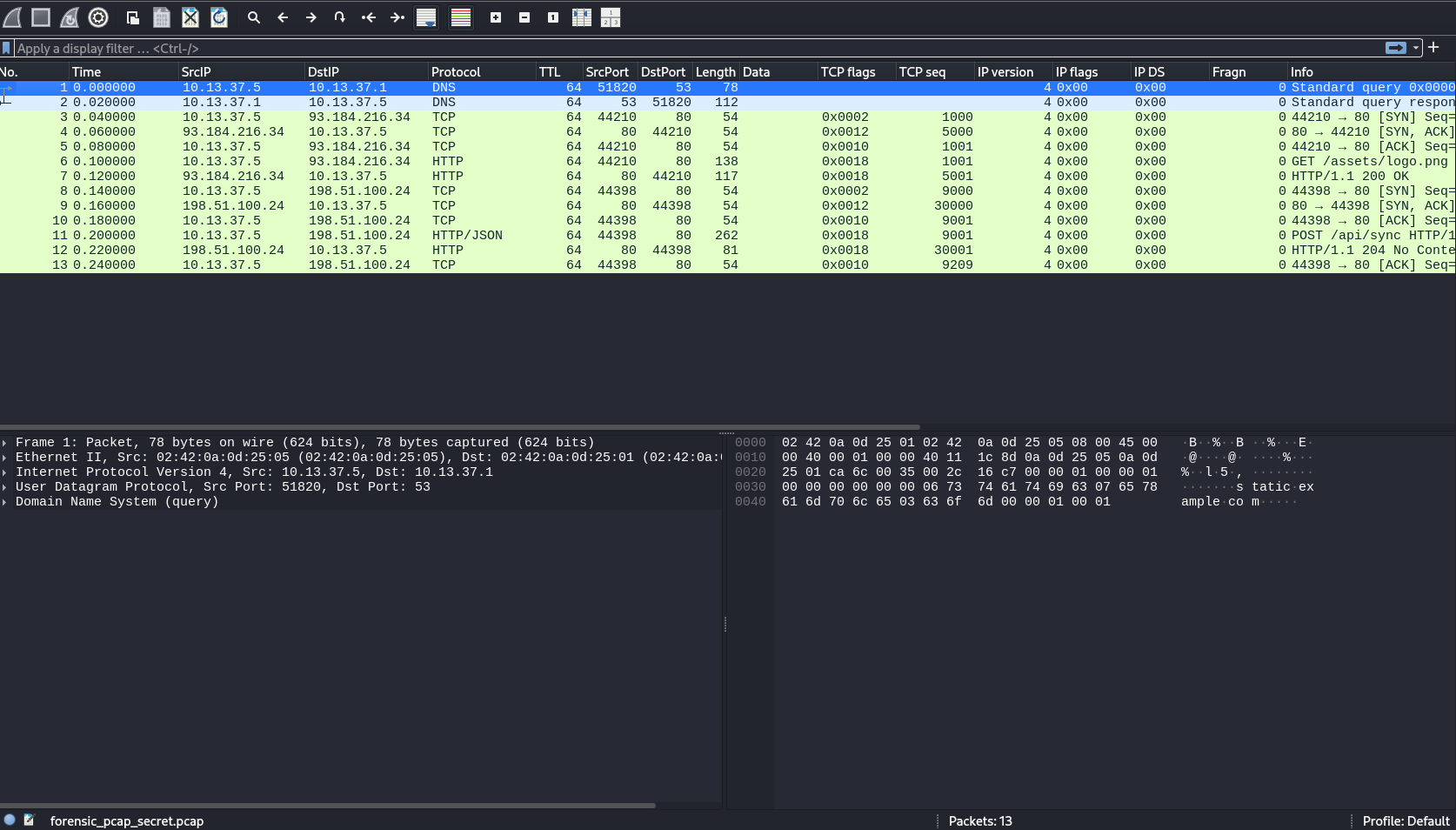Click Profile: Default in status bar

click(1406, 820)
